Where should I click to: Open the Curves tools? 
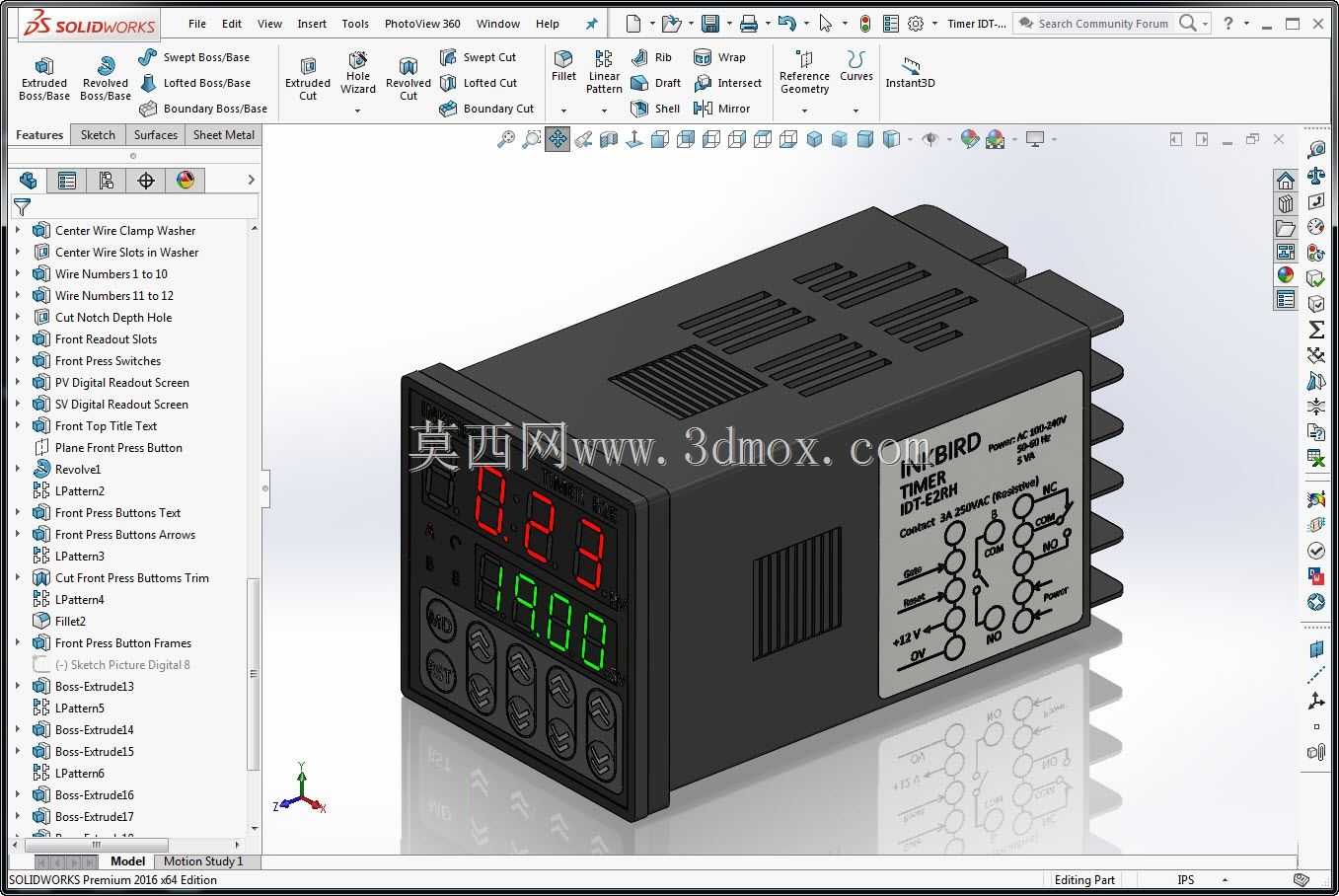pyautogui.click(x=855, y=66)
